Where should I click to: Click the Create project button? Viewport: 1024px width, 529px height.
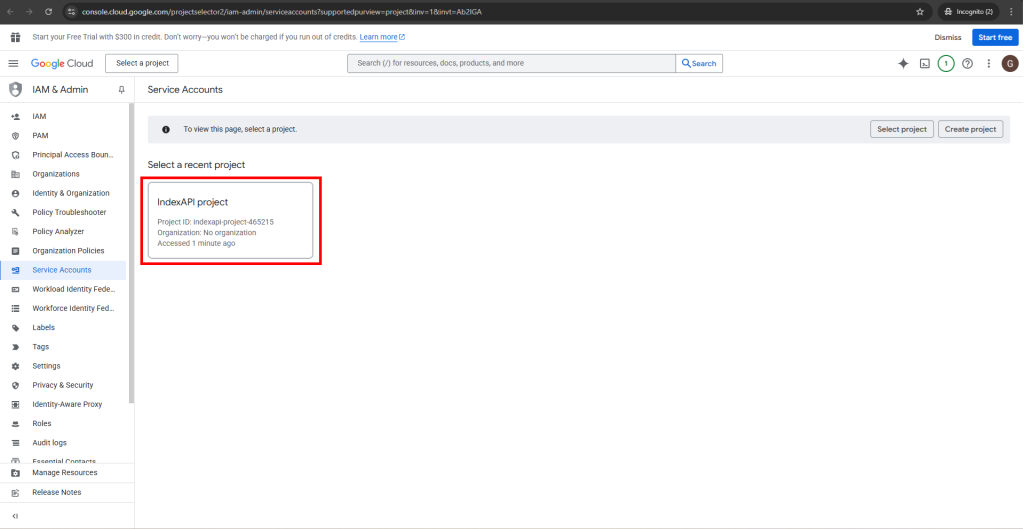coord(971,129)
